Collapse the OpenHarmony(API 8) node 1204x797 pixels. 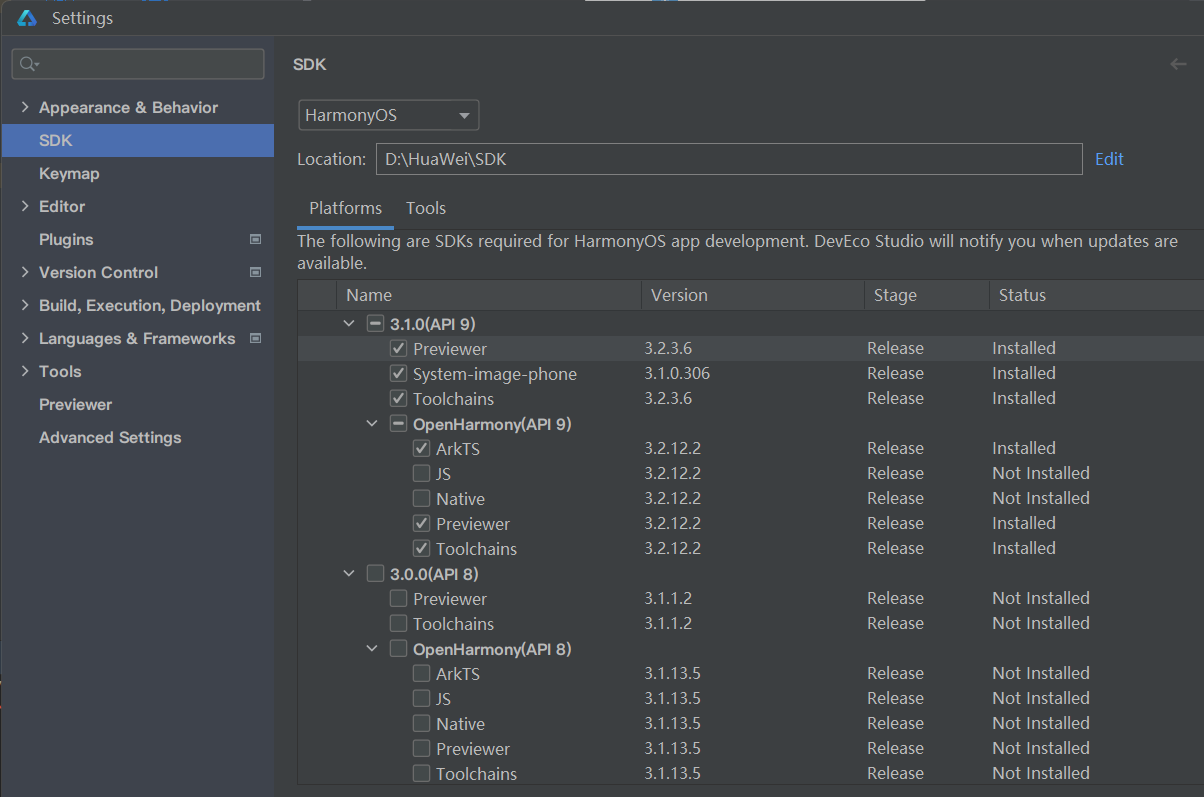pyautogui.click(x=371, y=649)
